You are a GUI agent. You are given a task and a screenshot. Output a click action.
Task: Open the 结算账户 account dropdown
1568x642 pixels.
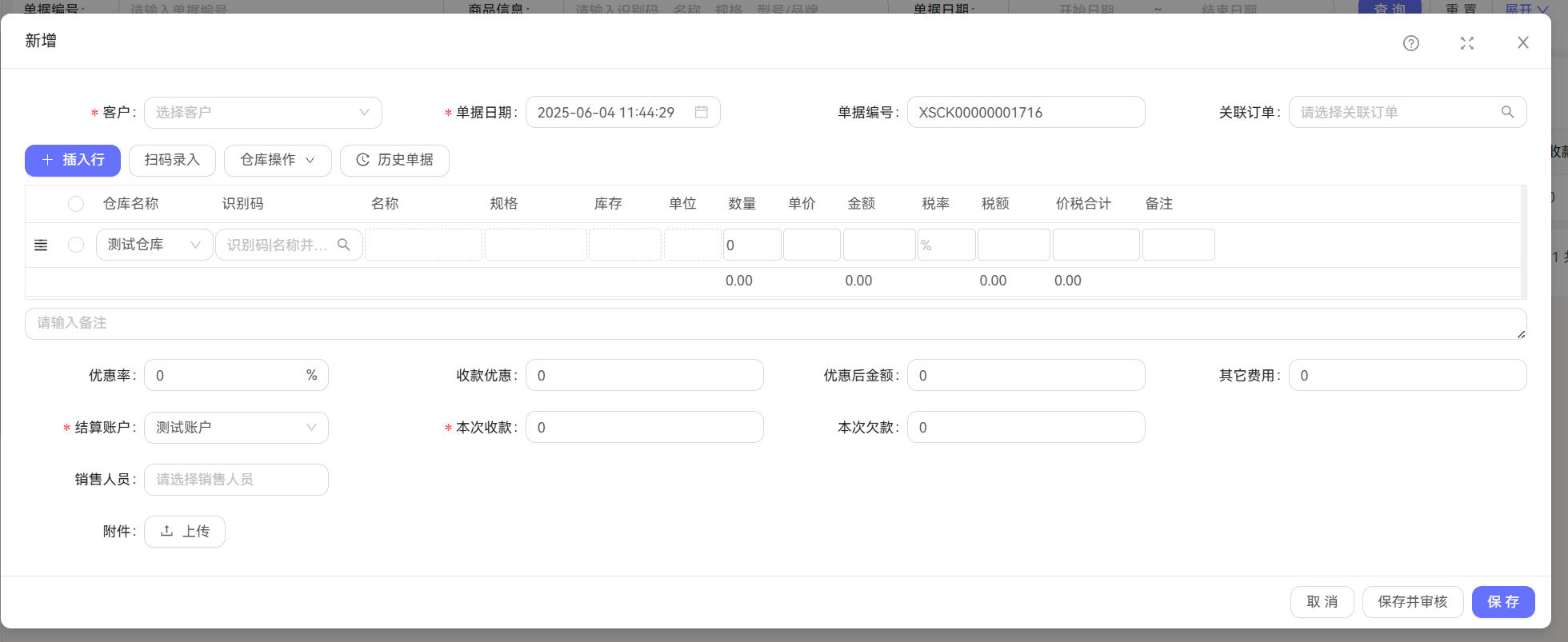coord(236,428)
